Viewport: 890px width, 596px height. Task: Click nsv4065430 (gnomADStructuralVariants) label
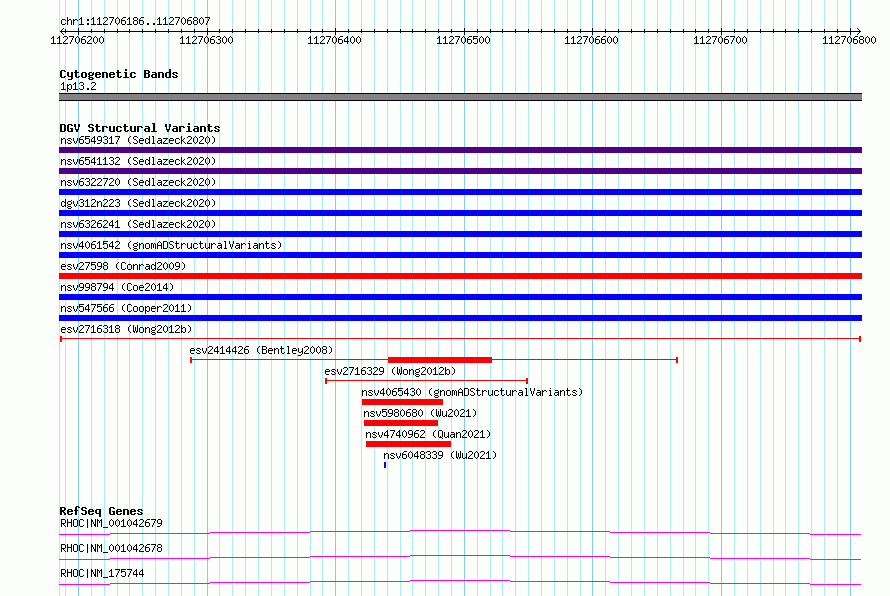(x=472, y=392)
